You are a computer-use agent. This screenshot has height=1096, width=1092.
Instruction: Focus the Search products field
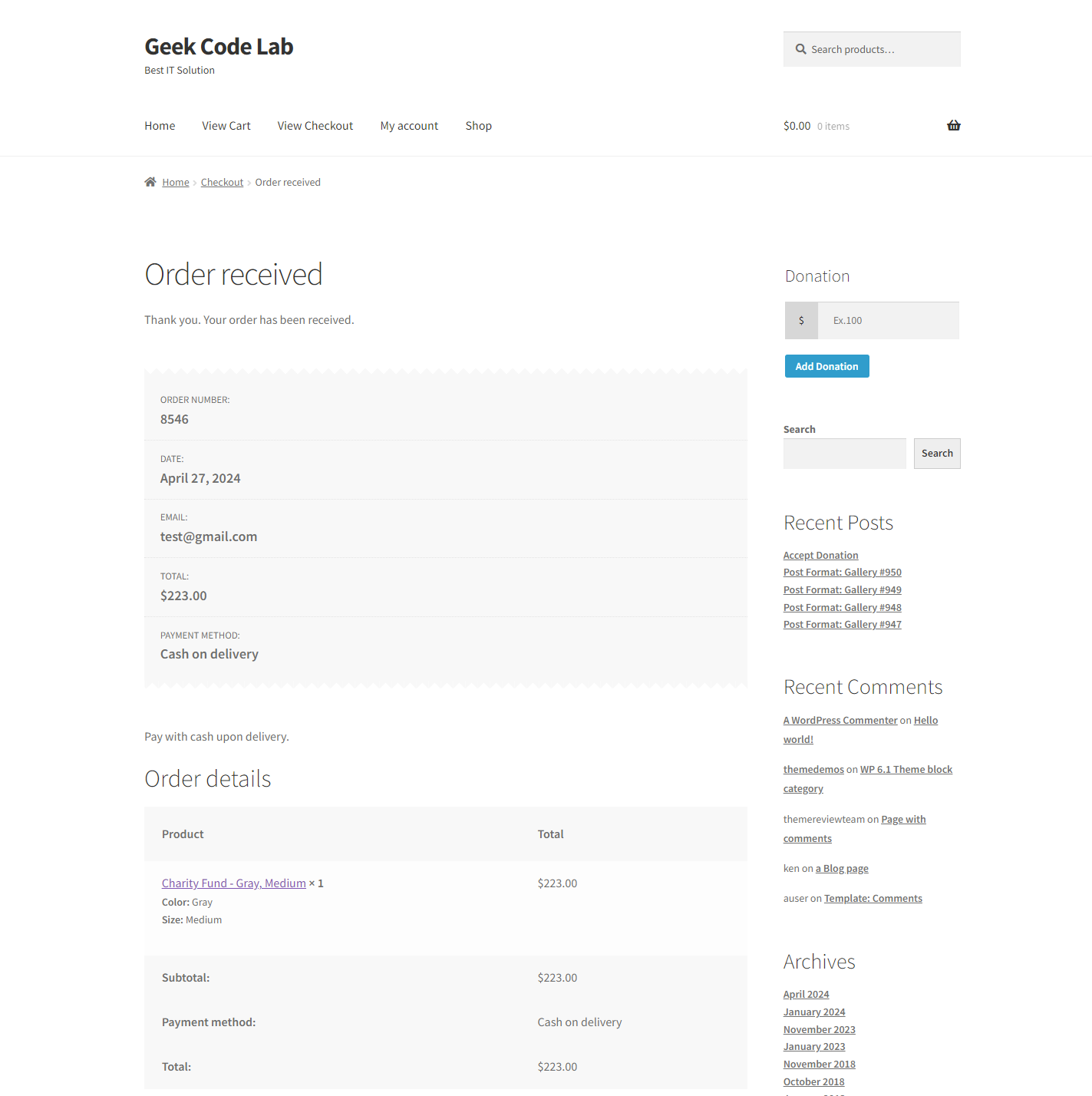point(872,49)
